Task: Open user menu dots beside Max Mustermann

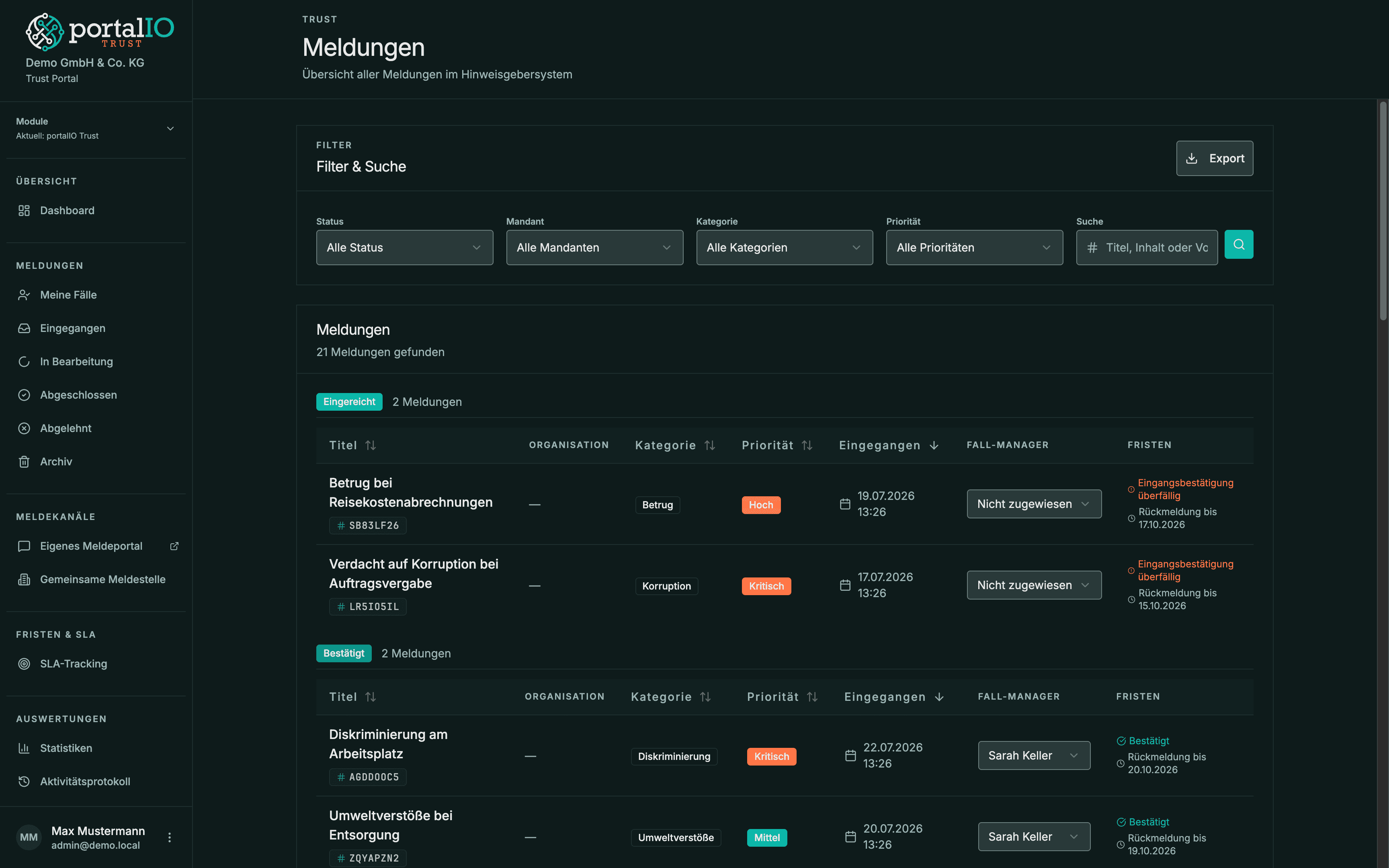Action: pyautogui.click(x=169, y=837)
